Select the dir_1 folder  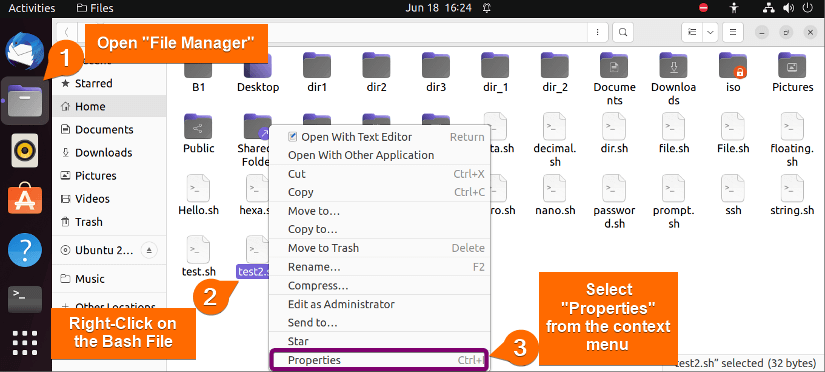point(495,73)
